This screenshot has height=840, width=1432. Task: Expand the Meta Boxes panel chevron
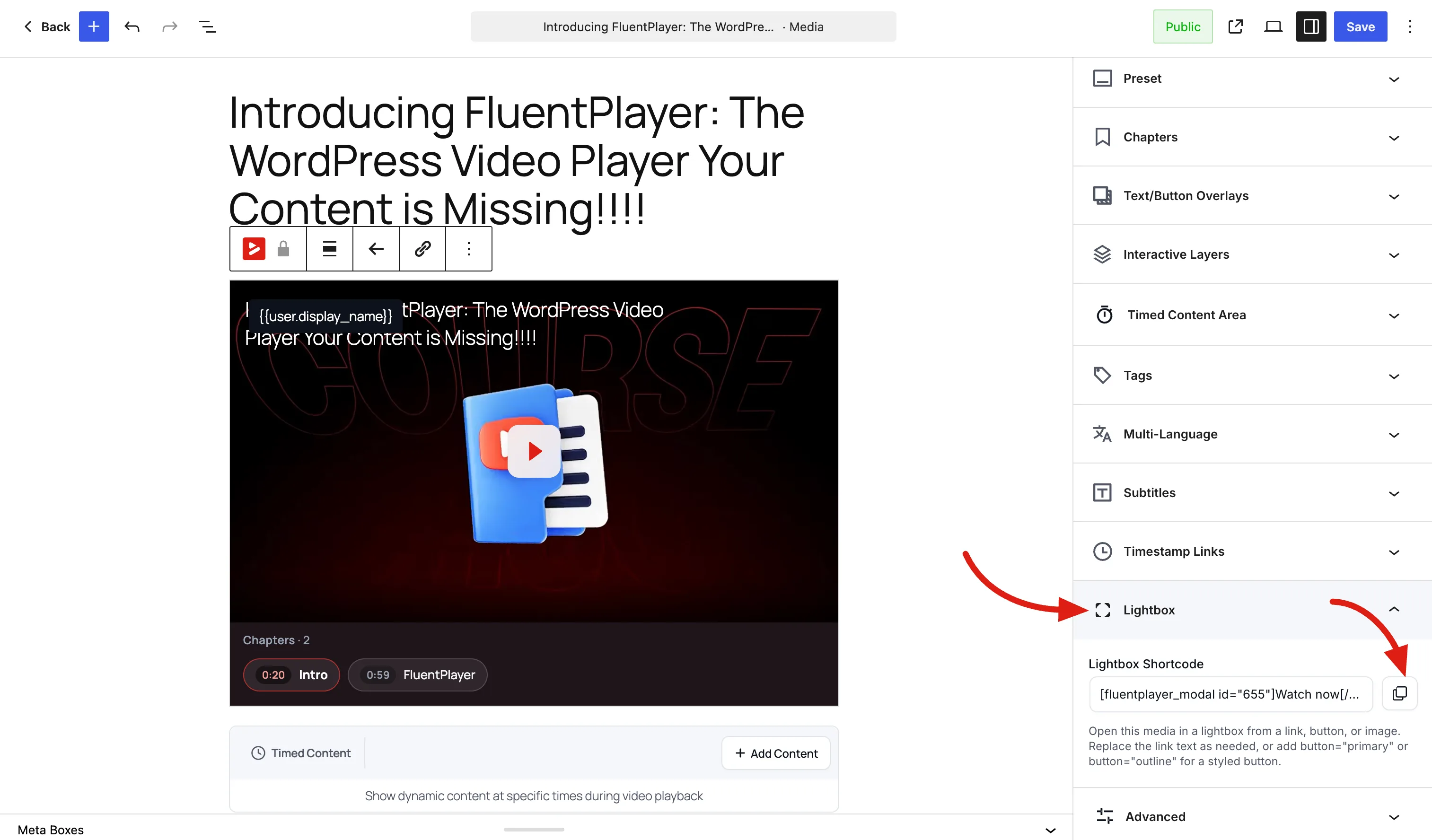[x=1051, y=830]
